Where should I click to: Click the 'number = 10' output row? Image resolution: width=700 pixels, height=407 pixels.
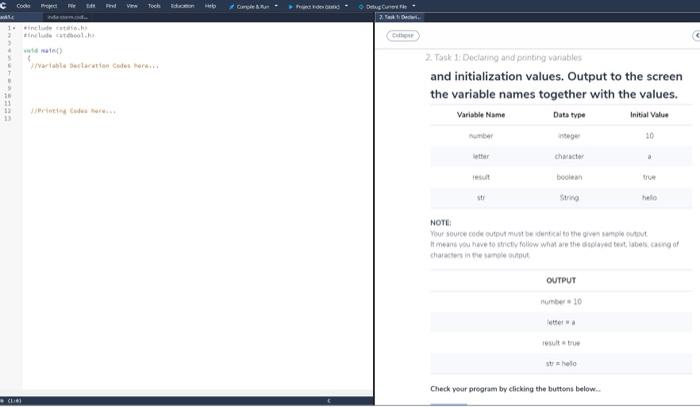(x=561, y=302)
